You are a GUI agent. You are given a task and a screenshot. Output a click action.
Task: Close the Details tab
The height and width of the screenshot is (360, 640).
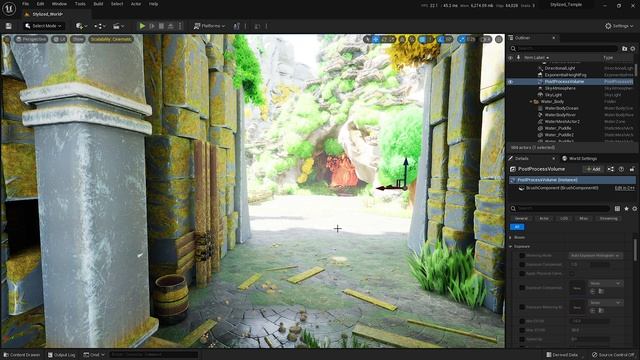coord(554,158)
